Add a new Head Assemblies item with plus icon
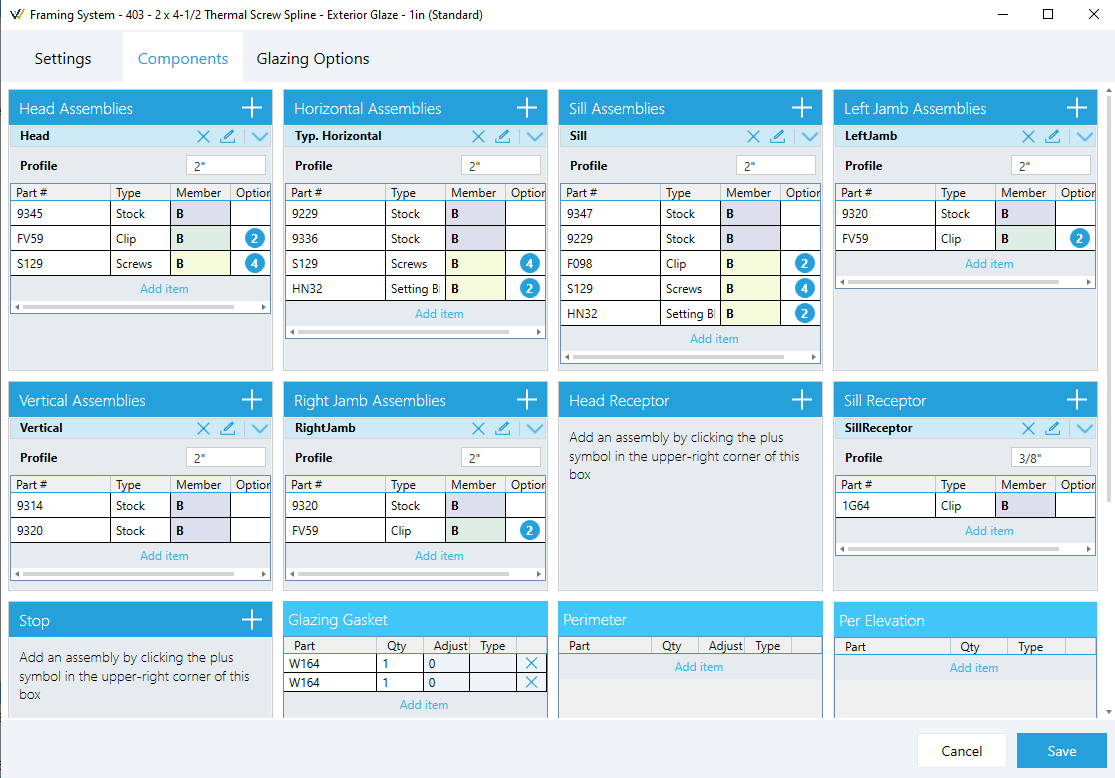Image resolution: width=1115 pixels, height=778 pixels. (x=252, y=108)
